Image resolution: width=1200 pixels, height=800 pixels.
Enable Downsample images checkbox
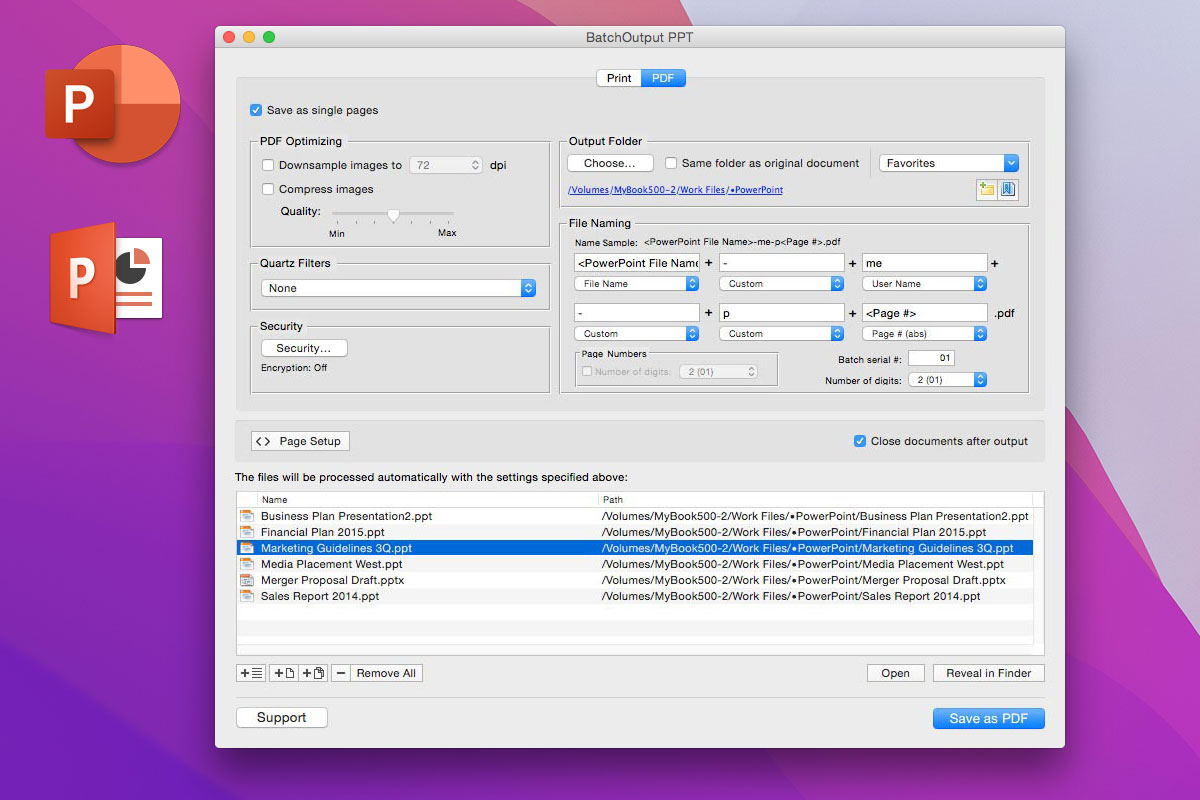(268, 165)
